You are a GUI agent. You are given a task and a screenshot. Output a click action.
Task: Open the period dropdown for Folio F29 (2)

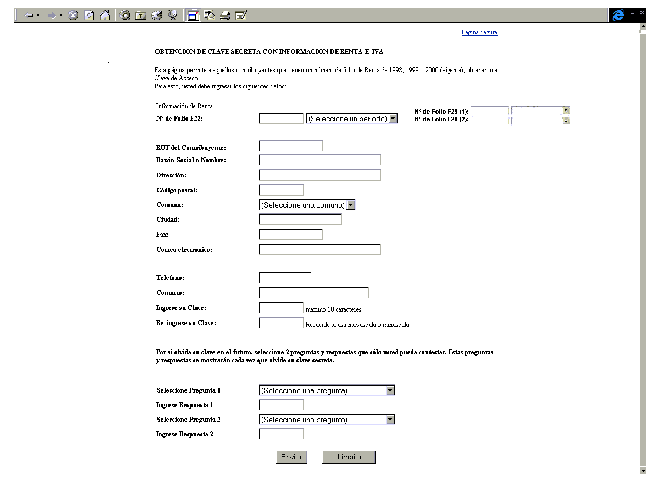541,120
